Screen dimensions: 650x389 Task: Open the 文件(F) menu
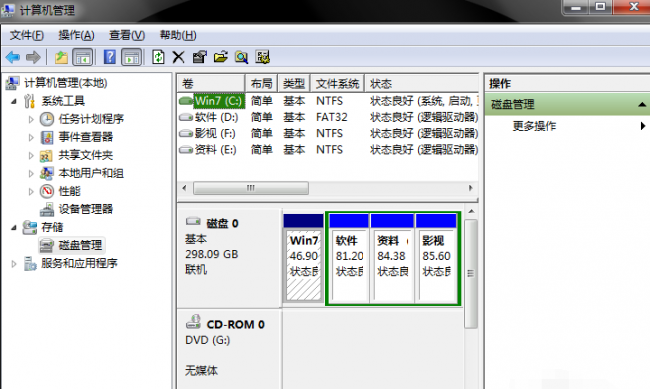tap(27, 35)
